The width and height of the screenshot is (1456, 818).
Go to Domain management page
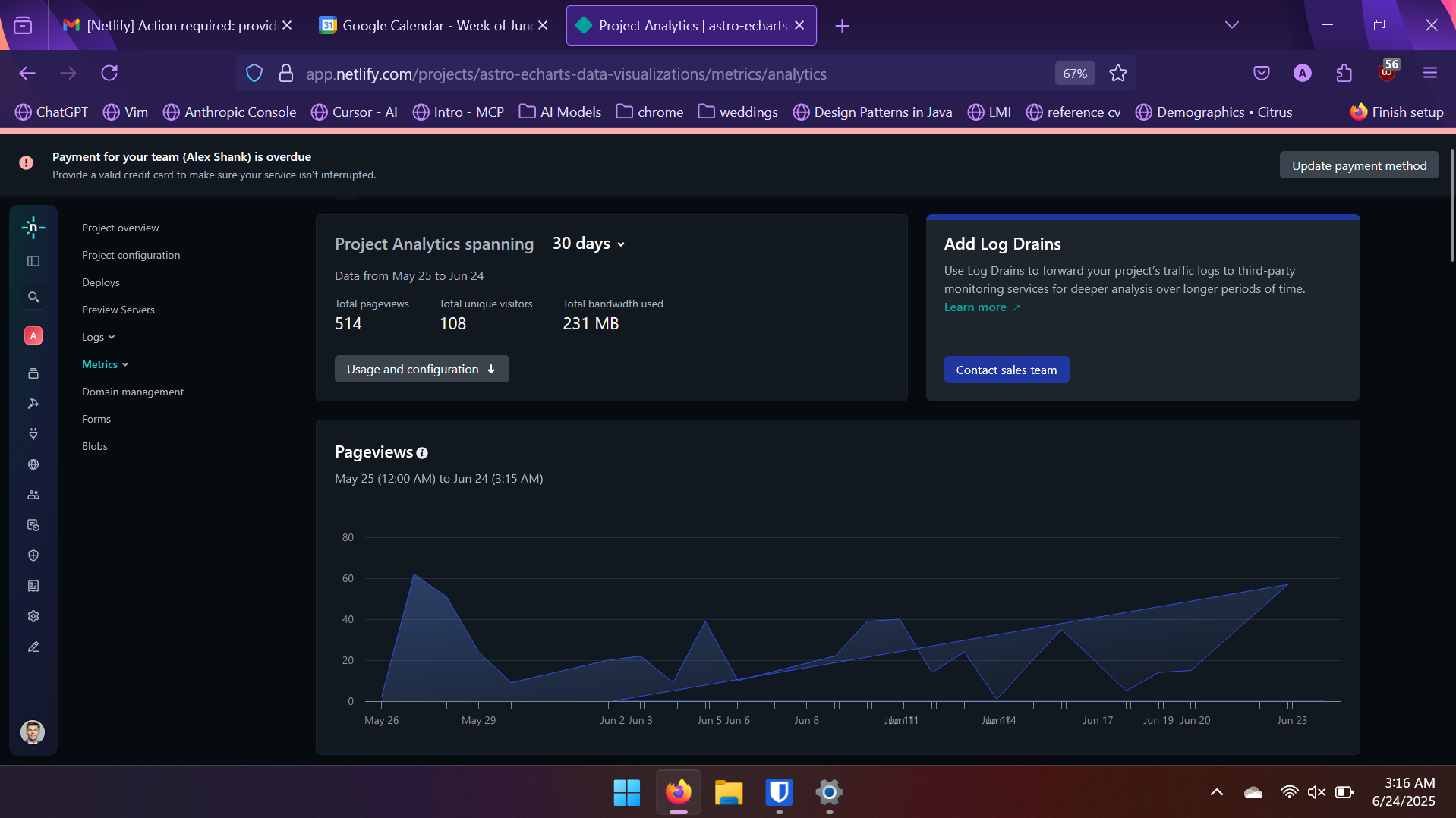[133, 392]
